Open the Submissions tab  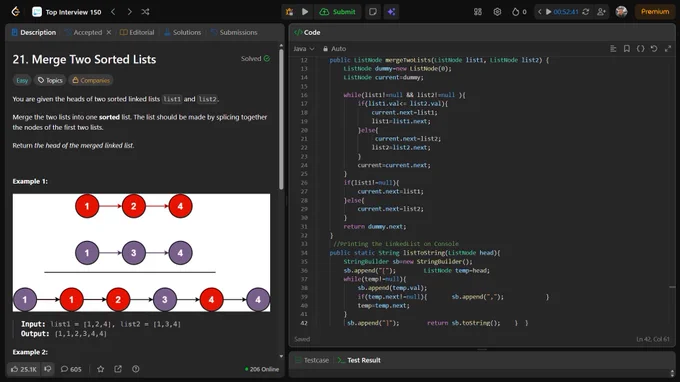pyautogui.click(x=234, y=33)
